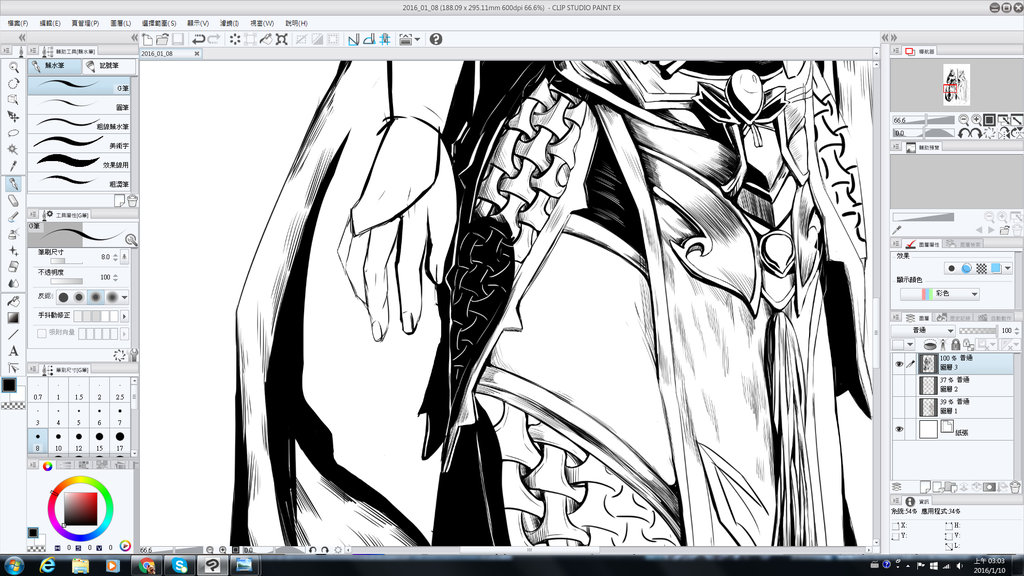
Task: Zoom in using the Navigator plus magnifier
Action: pos(976,120)
